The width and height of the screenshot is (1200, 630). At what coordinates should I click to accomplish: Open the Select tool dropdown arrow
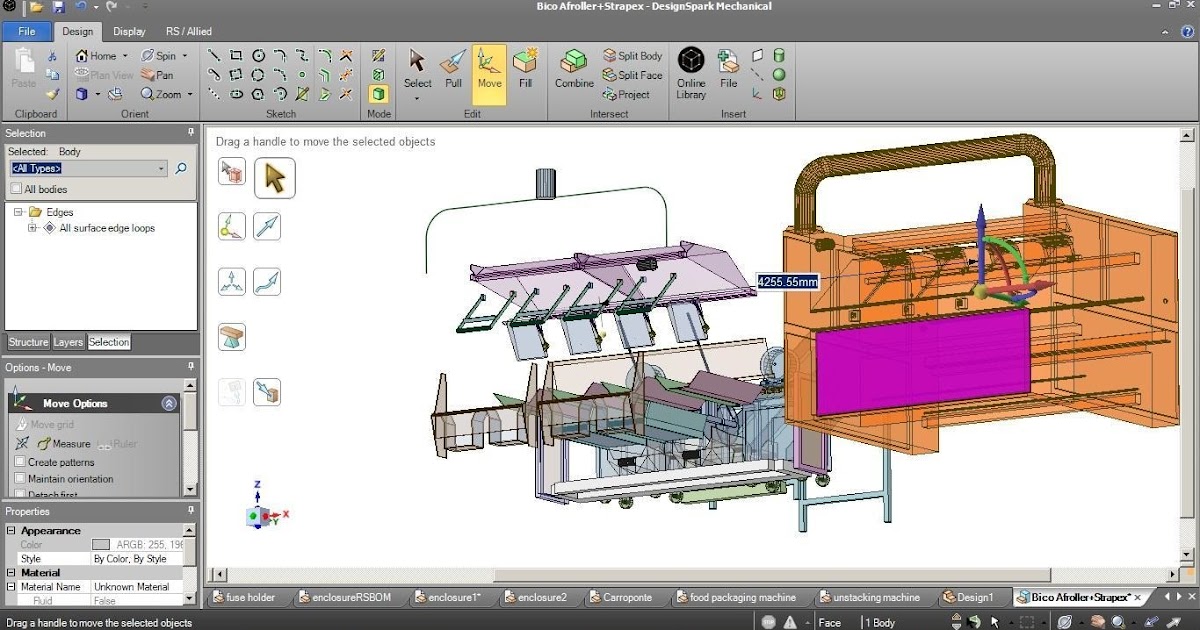click(x=417, y=98)
